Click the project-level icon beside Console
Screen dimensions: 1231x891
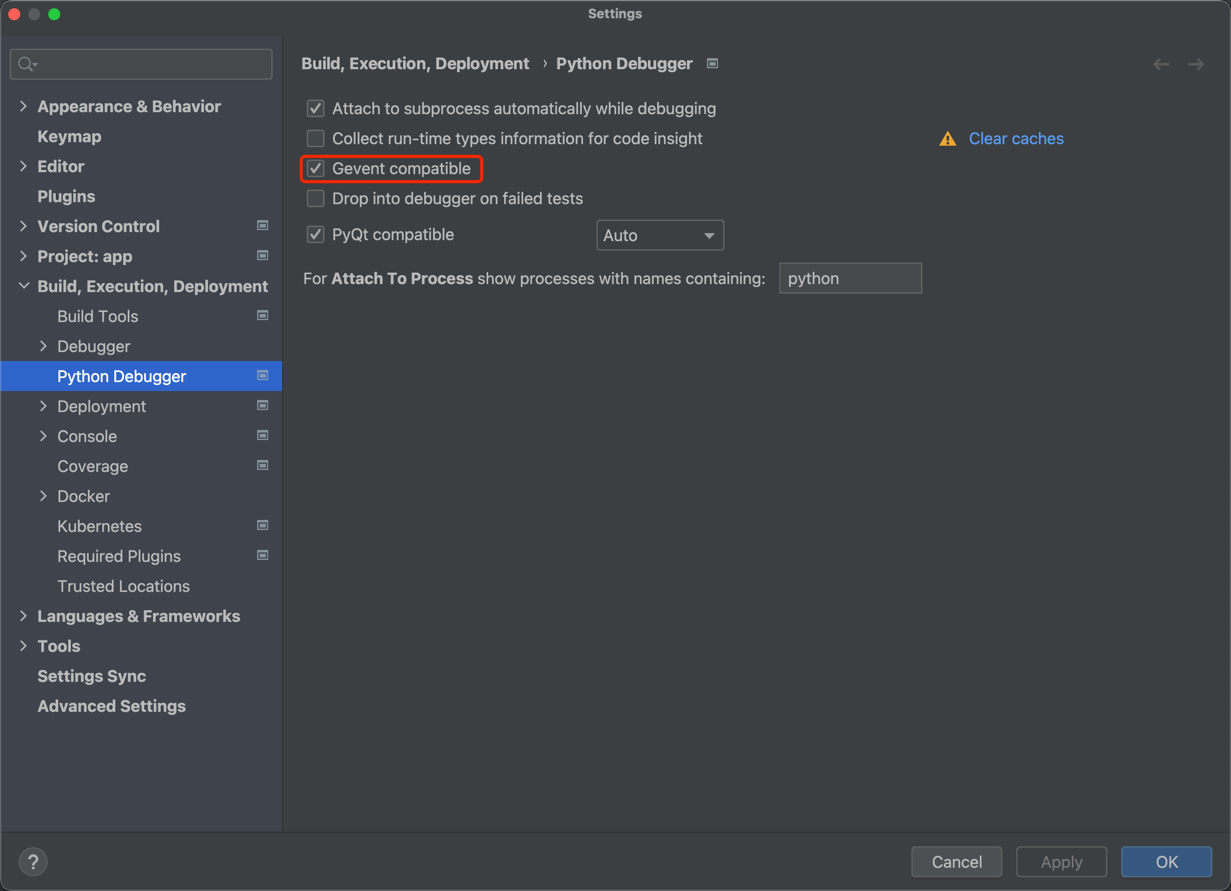click(x=262, y=436)
